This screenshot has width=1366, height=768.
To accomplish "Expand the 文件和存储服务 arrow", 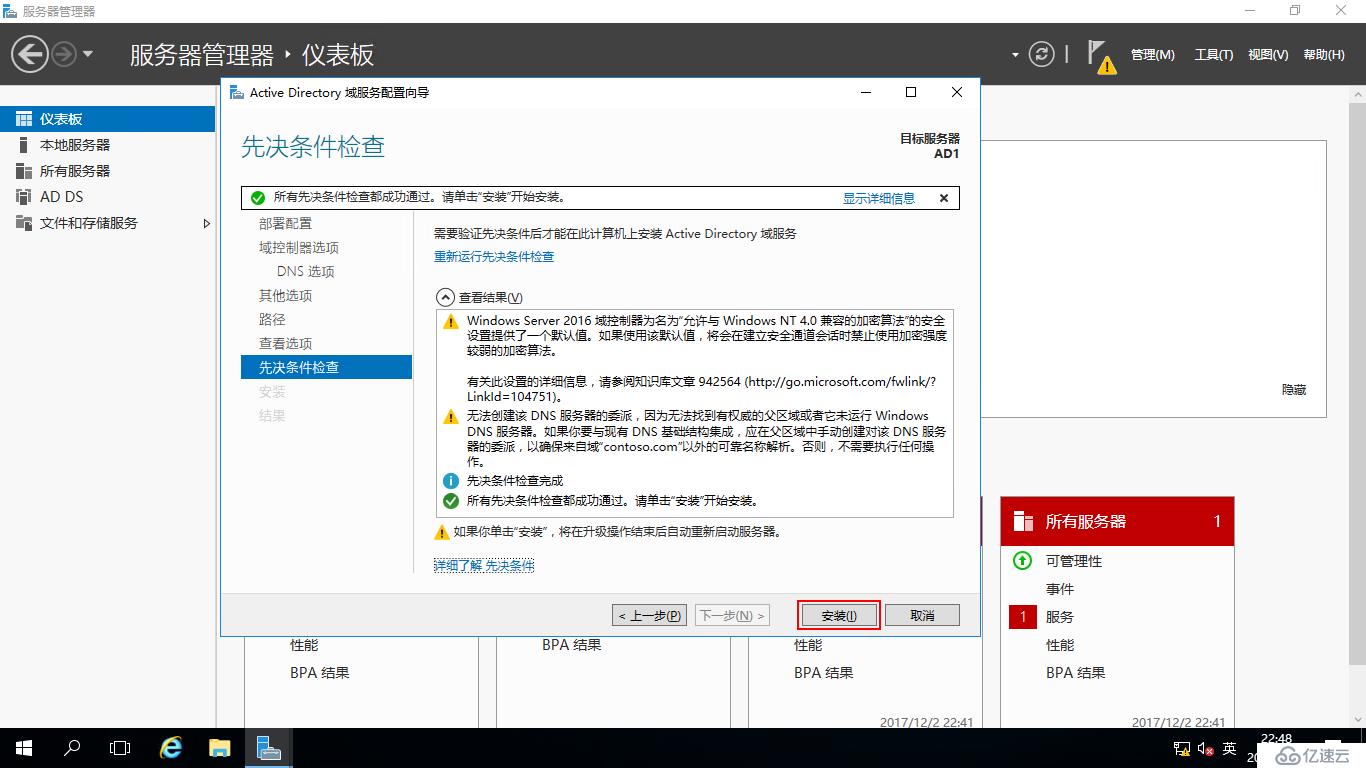I will click(x=207, y=223).
